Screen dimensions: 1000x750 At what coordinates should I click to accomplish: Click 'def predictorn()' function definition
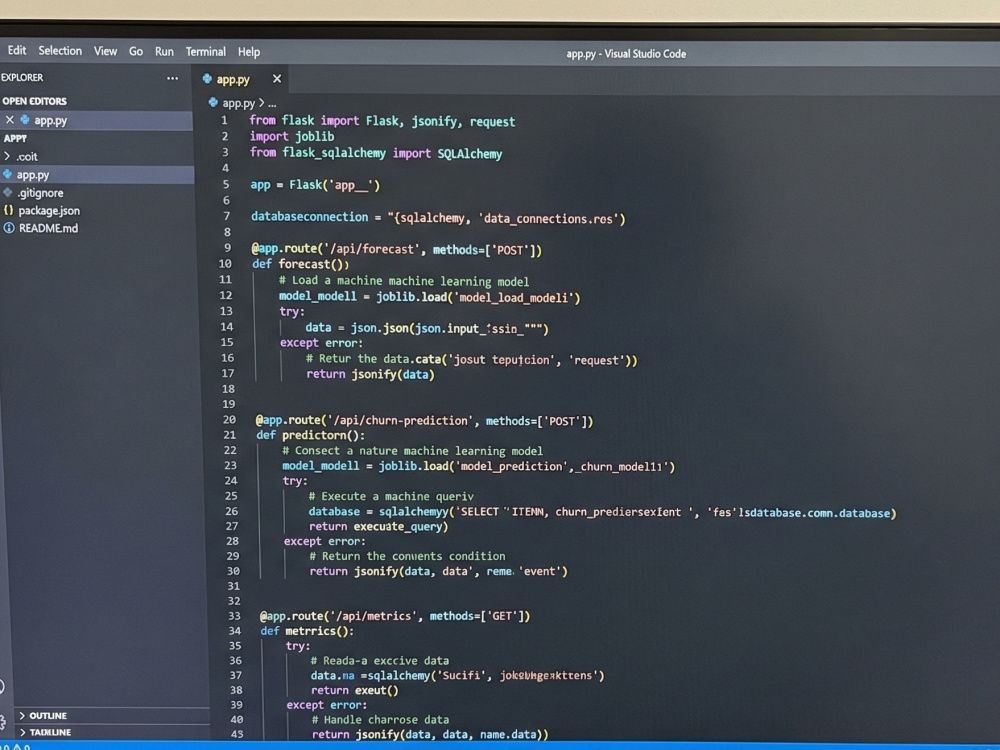(311, 436)
